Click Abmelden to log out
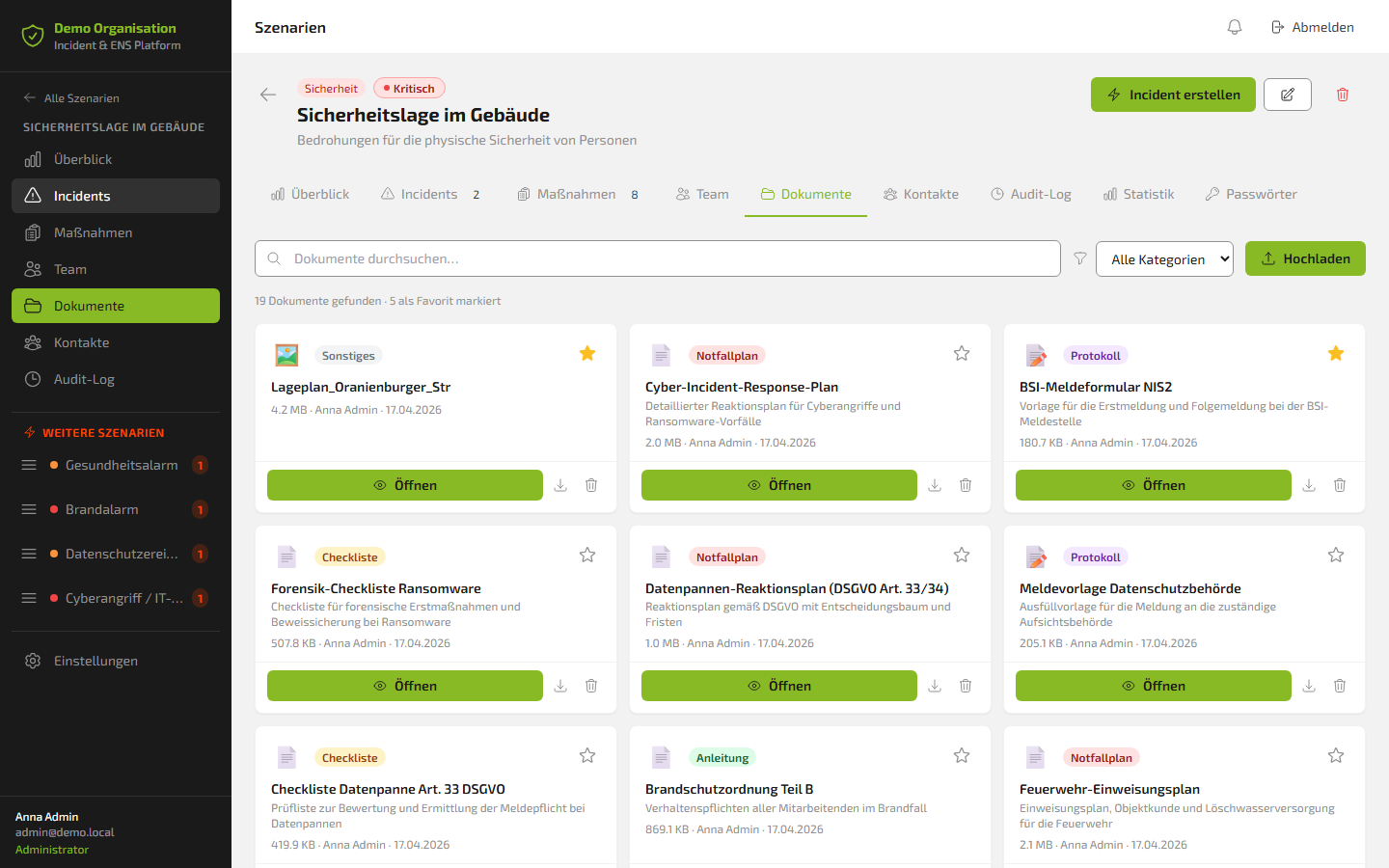The height and width of the screenshot is (868, 1389). [1312, 27]
